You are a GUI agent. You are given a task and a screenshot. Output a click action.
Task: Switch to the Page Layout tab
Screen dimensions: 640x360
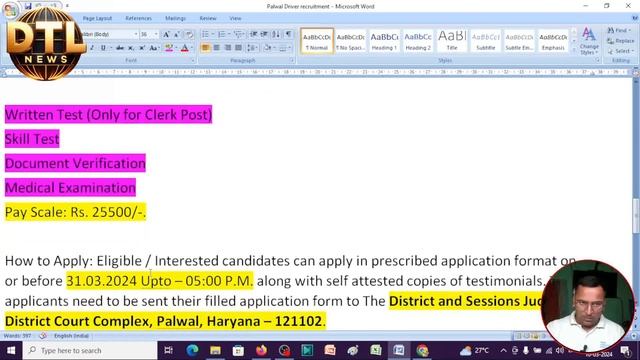(97, 18)
